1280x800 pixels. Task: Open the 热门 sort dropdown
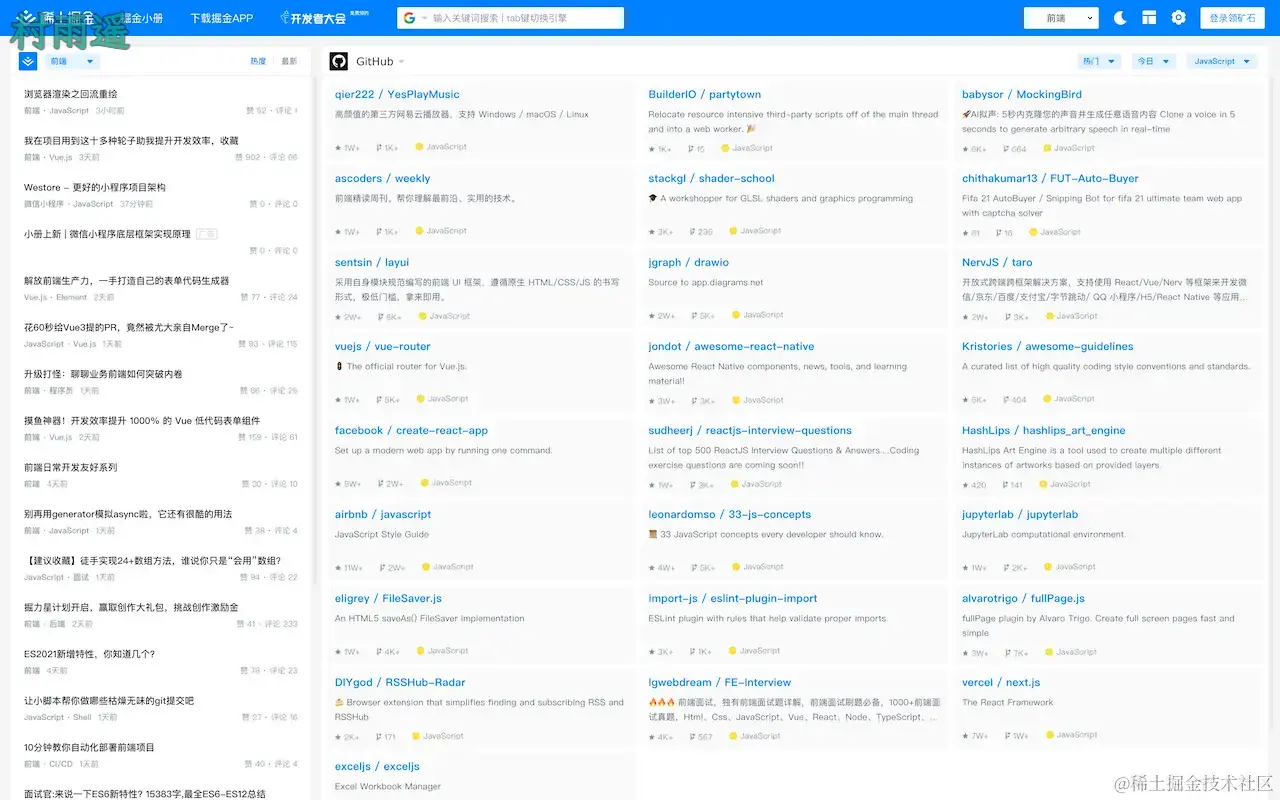point(1098,61)
